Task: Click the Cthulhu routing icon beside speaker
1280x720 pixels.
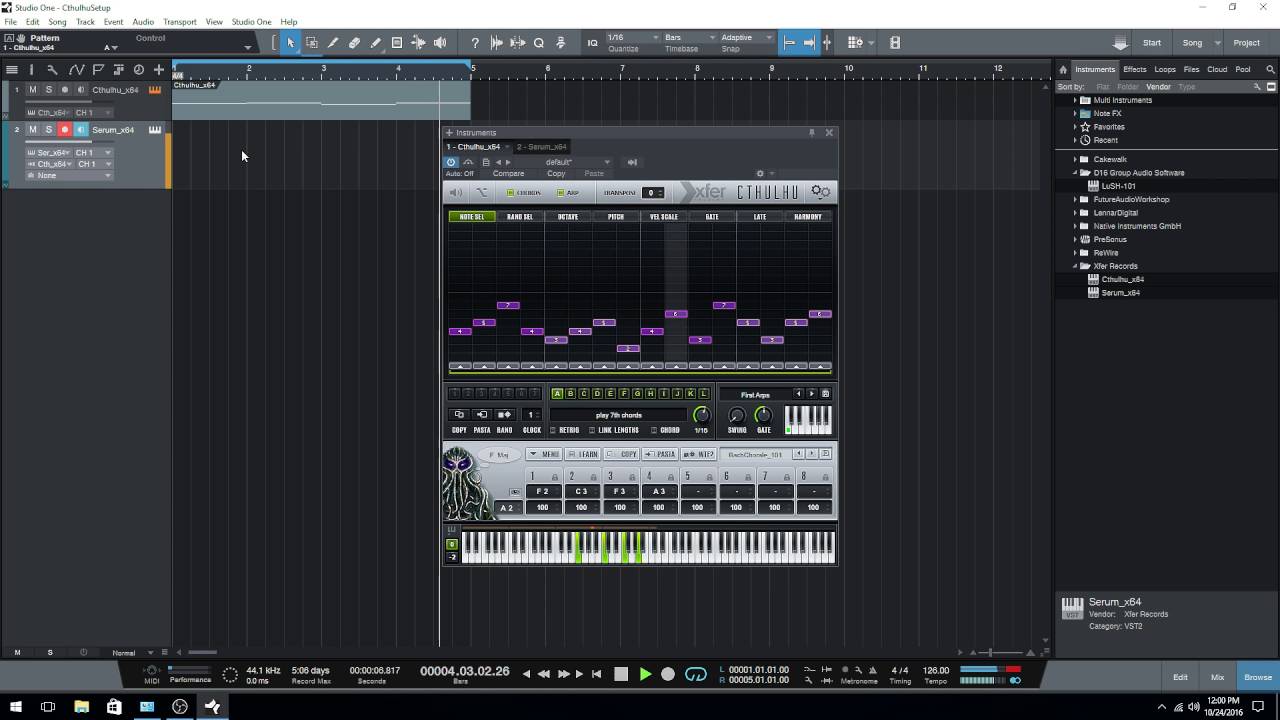Action: (481, 192)
